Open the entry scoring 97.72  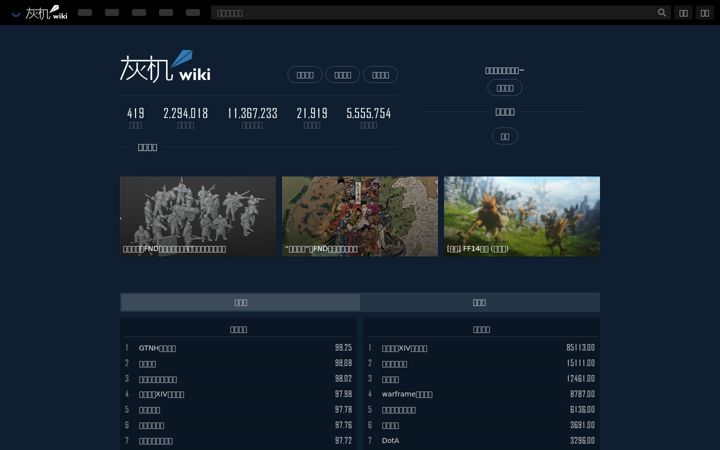click(156, 441)
